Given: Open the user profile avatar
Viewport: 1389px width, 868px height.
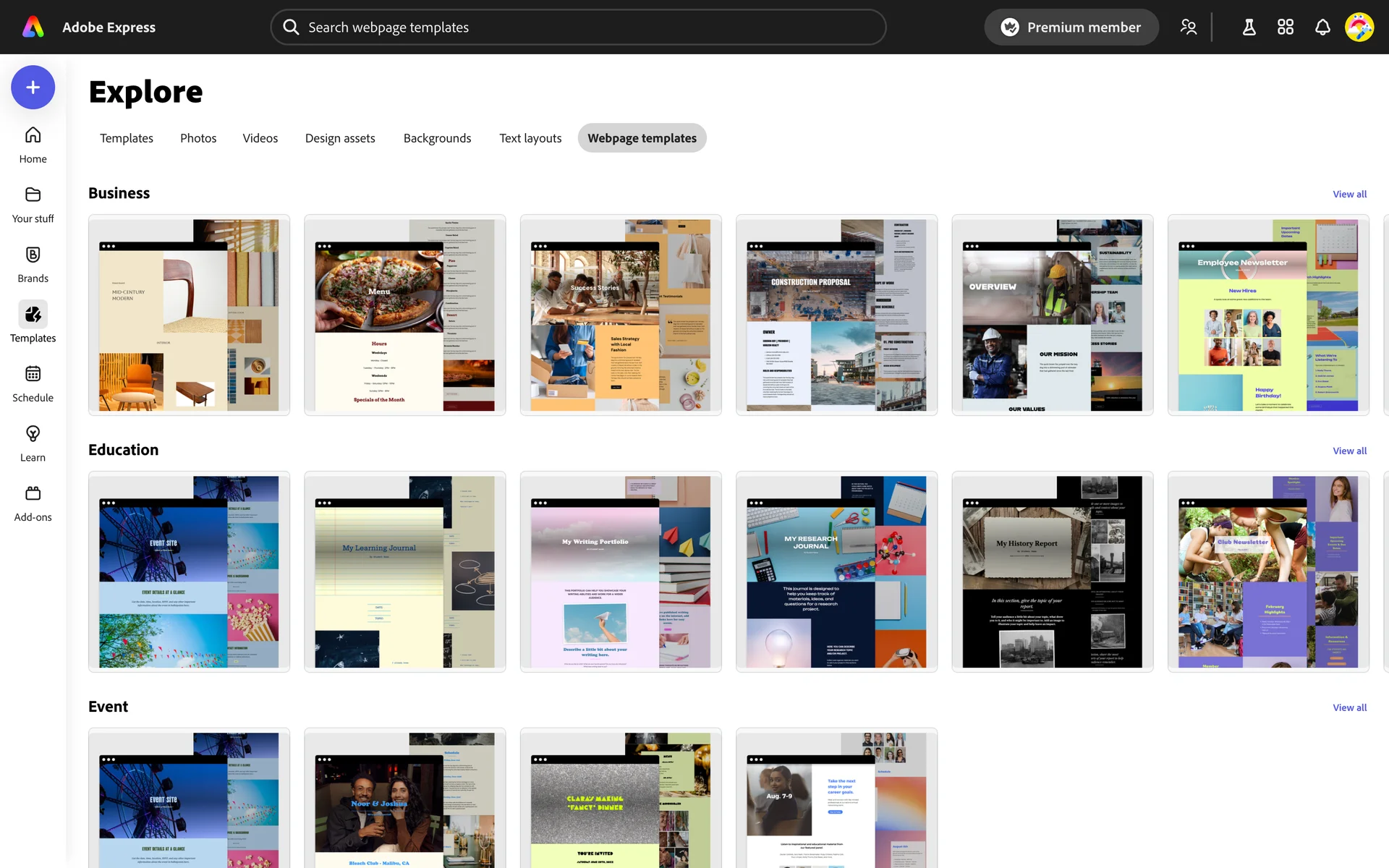Looking at the screenshot, I should [x=1359, y=27].
